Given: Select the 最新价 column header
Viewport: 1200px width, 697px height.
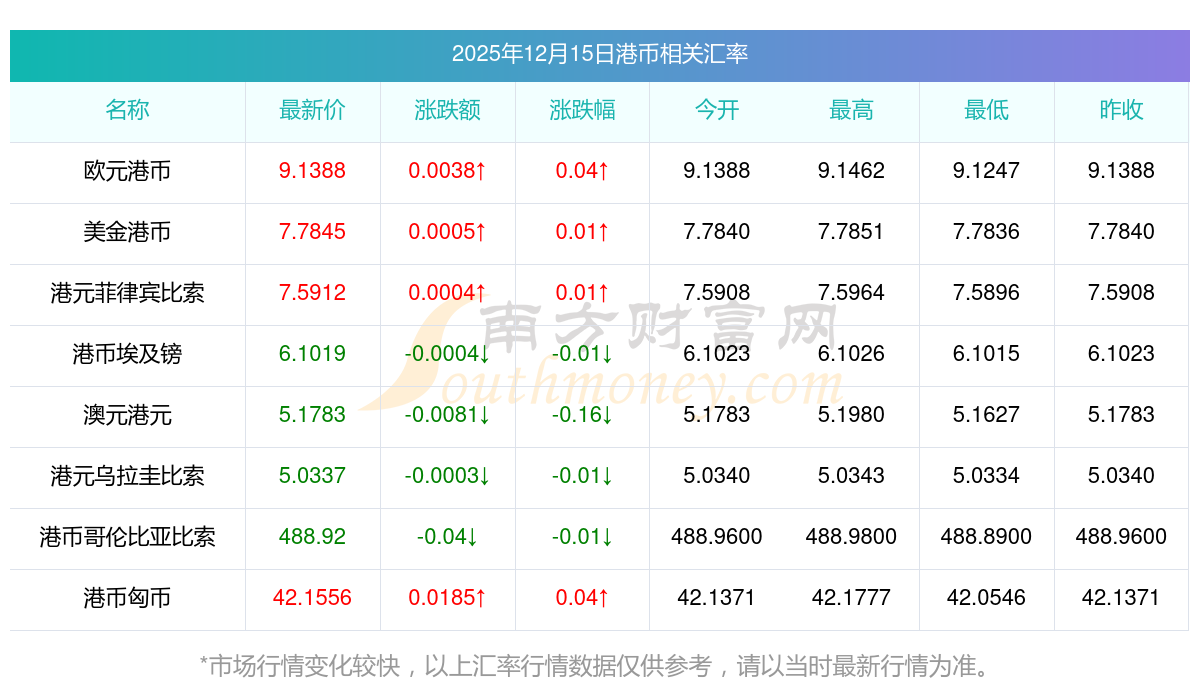Looking at the screenshot, I should point(312,110).
